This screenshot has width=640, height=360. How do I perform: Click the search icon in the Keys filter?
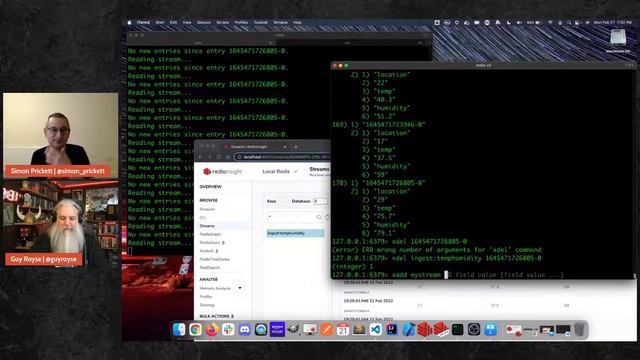(319, 217)
